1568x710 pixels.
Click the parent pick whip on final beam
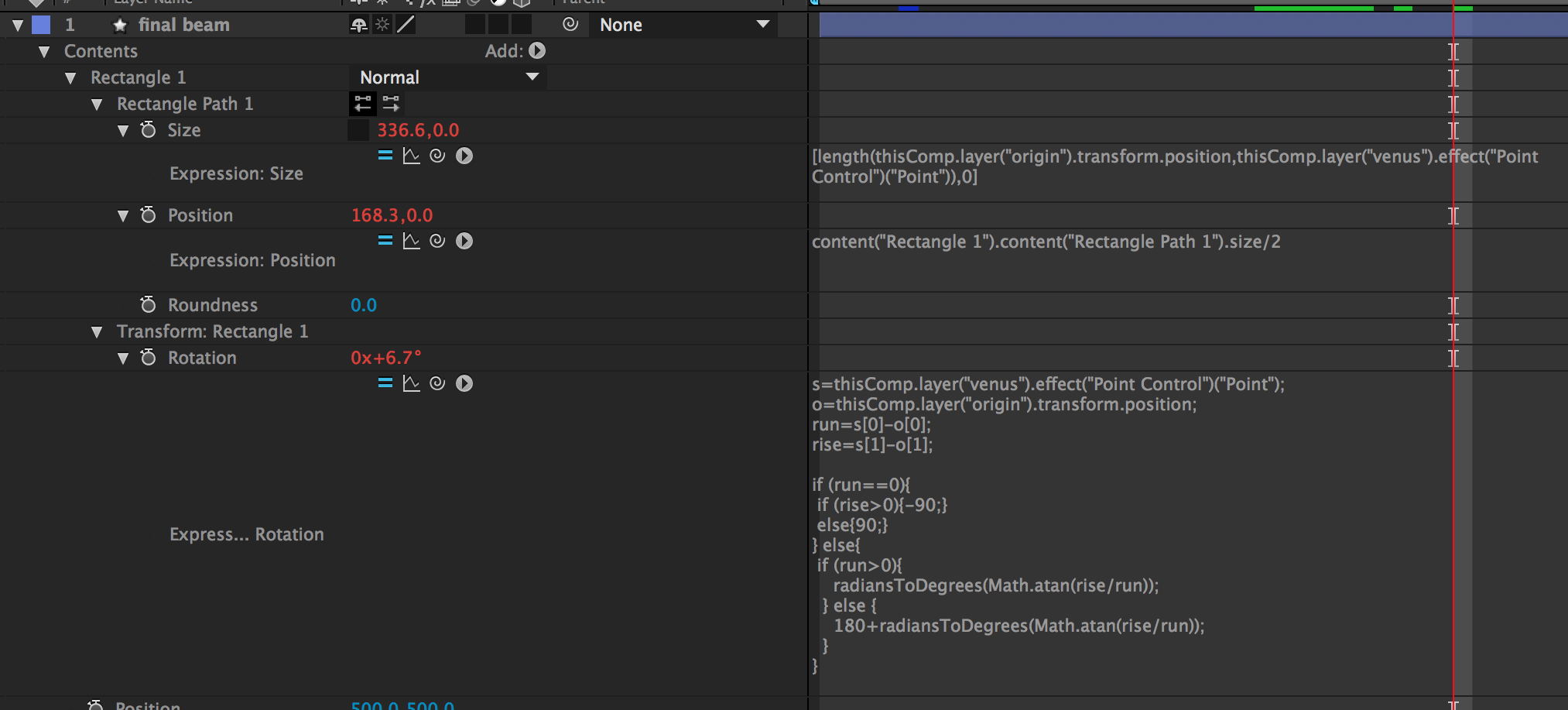(570, 25)
